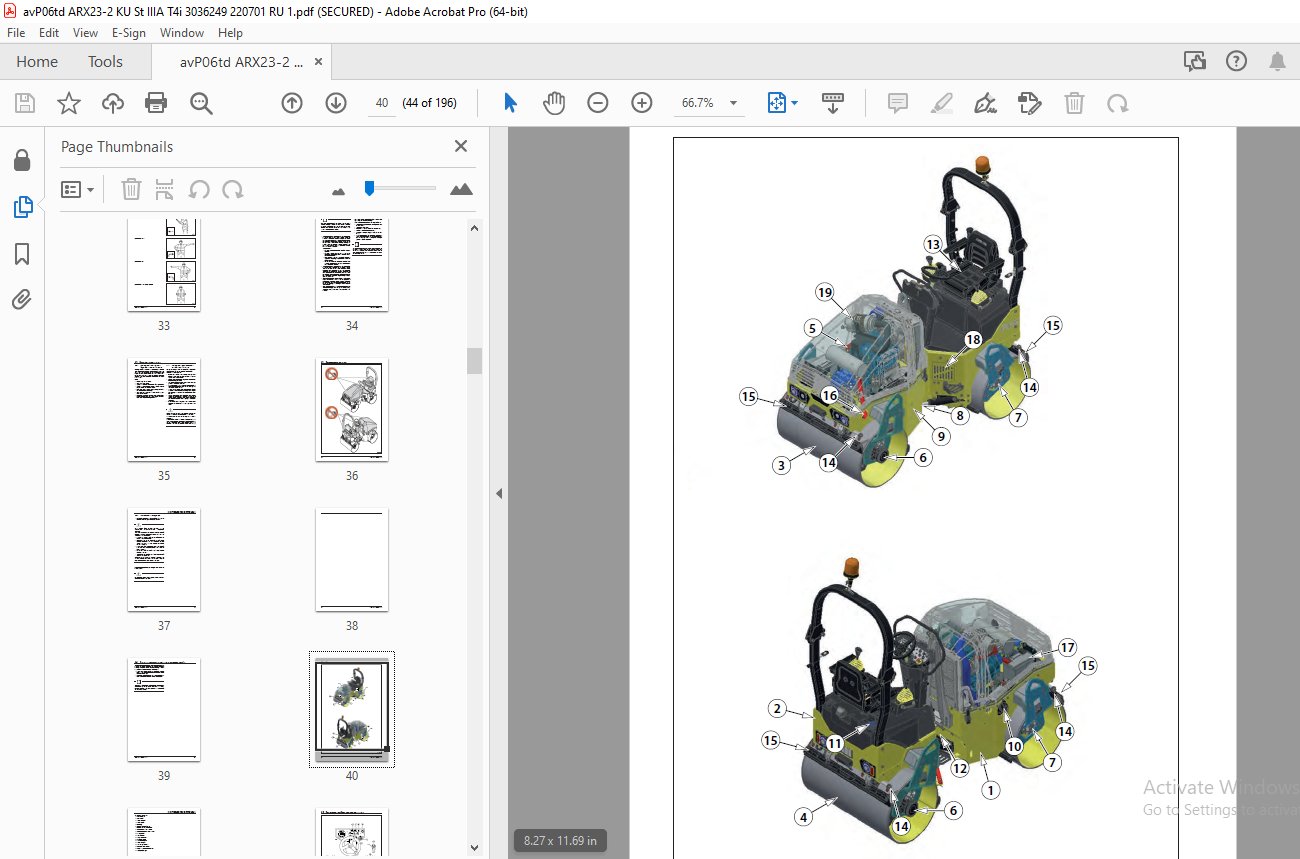The image size is (1300, 859).
Task: Rotate pages counterclockwise in thumbnails panel
Action: 199,189
